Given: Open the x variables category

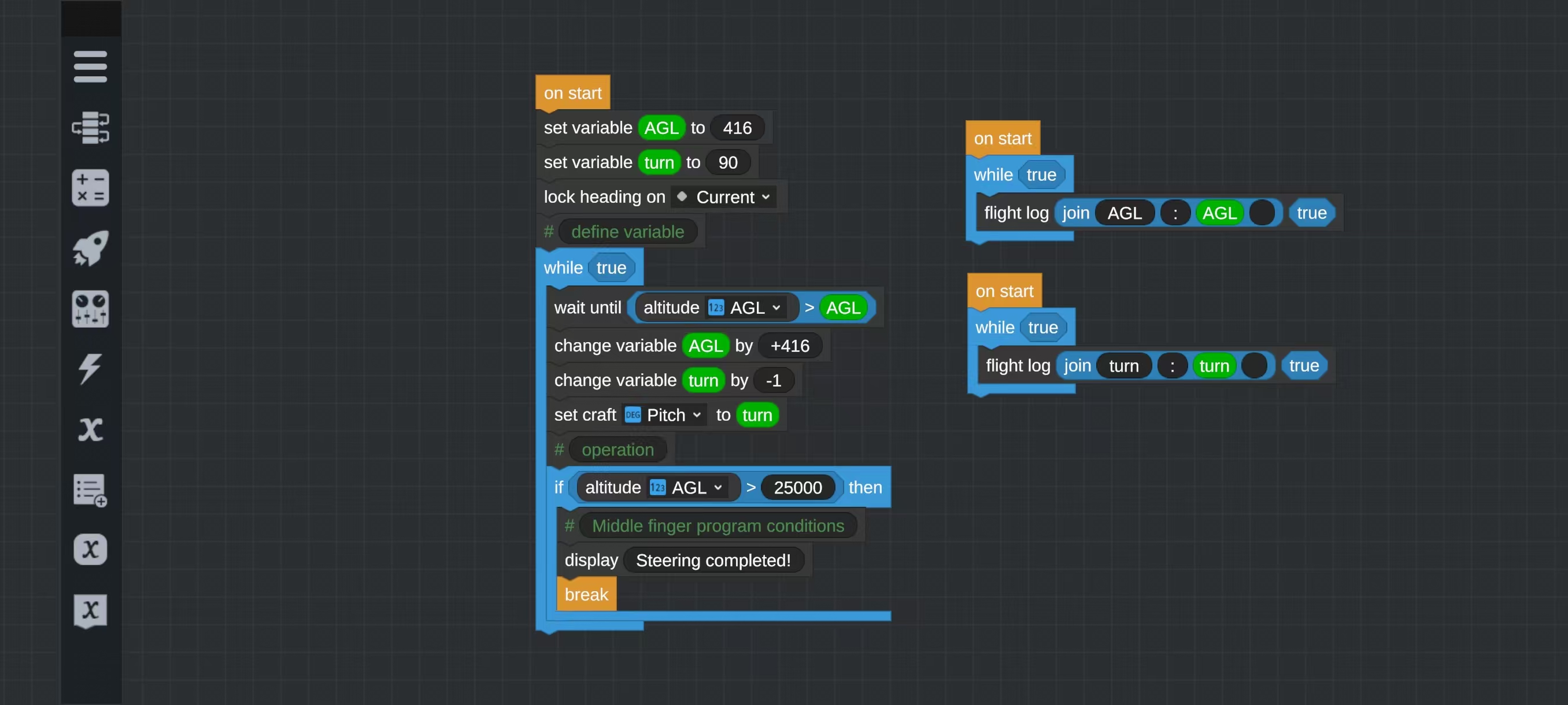Looking at the screenshot, I should coord(90,429).
